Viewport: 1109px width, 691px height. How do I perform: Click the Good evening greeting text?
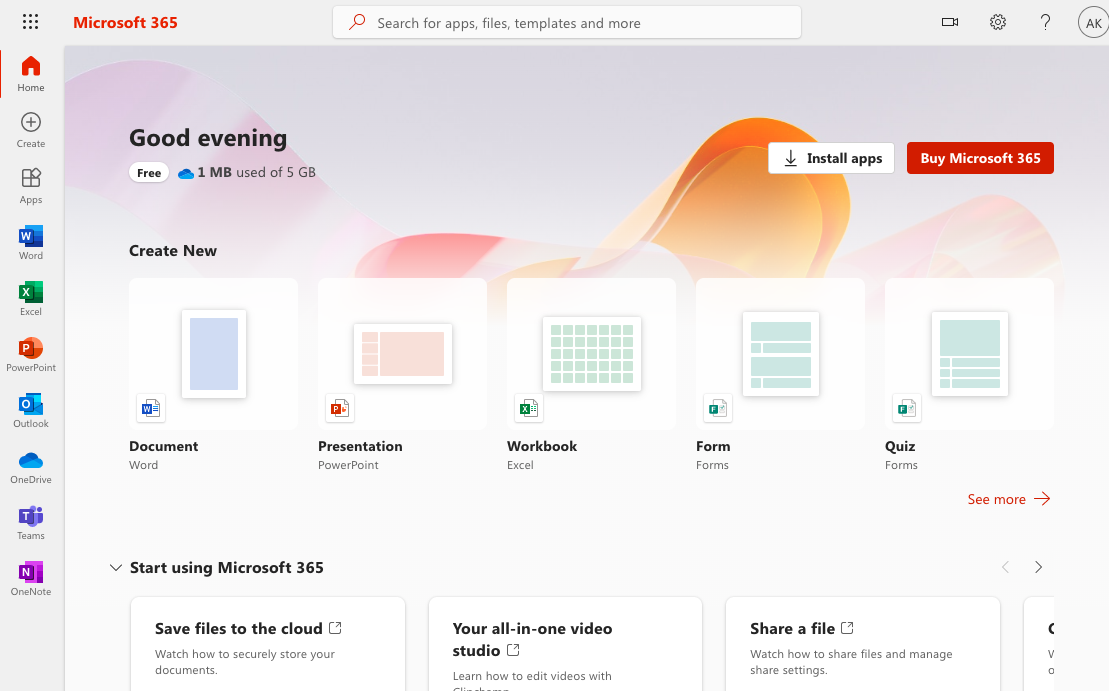tap(208, 138)
